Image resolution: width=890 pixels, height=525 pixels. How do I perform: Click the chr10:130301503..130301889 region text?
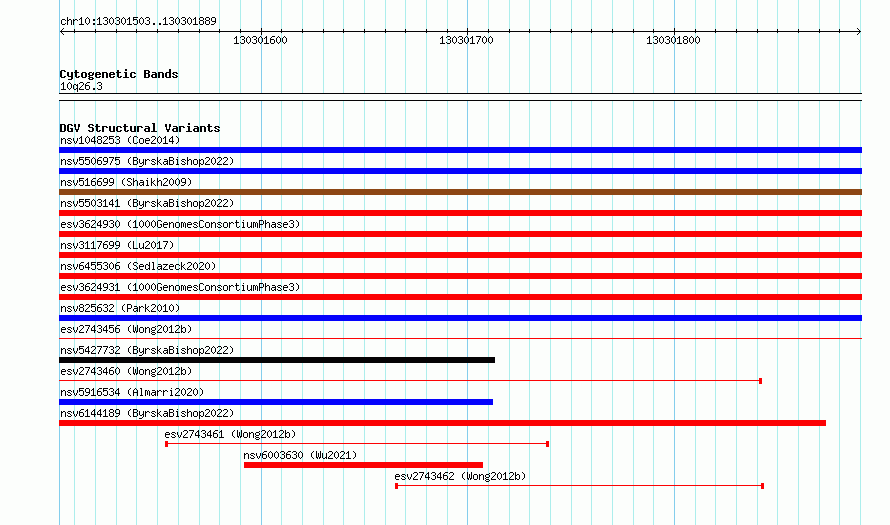tap(138, 21)
